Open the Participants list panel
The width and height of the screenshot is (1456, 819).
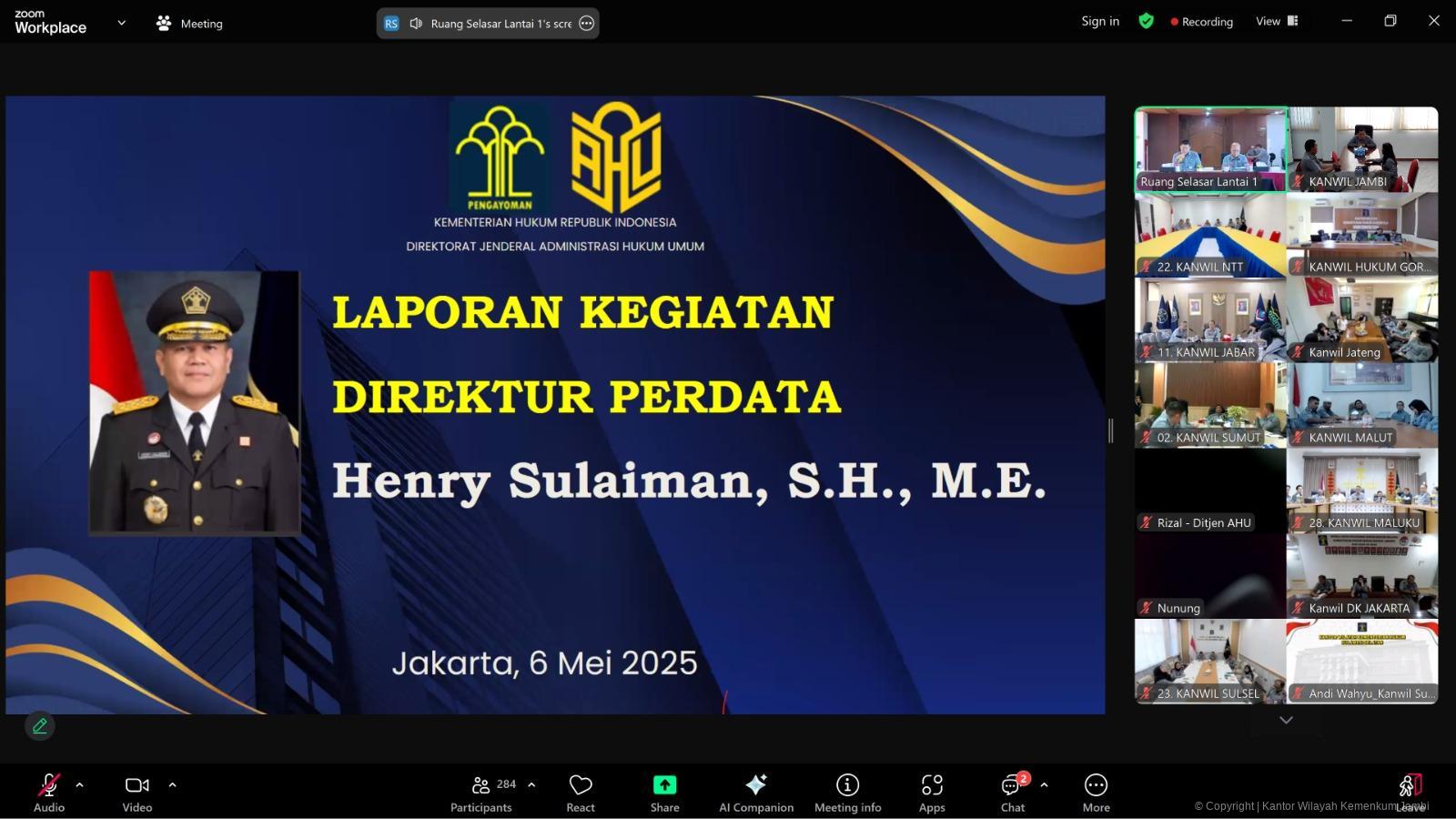coord(481,792)
